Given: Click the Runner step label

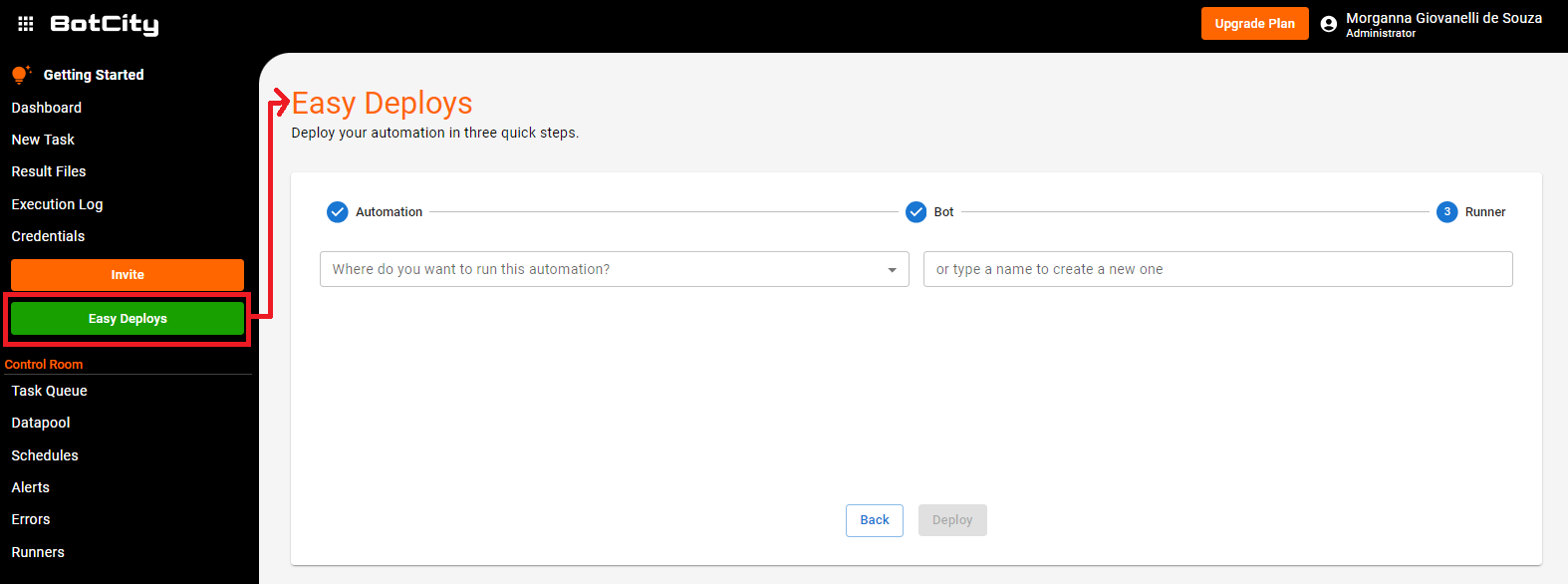Looking at the screenshot, I should 1485,212.
